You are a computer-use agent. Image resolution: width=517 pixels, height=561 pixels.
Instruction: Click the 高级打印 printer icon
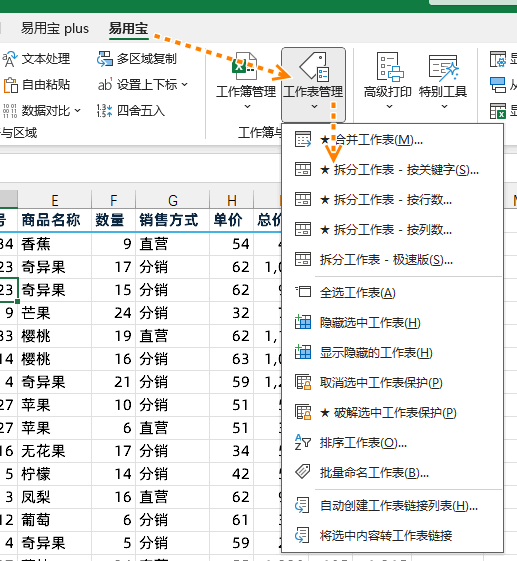390,67
